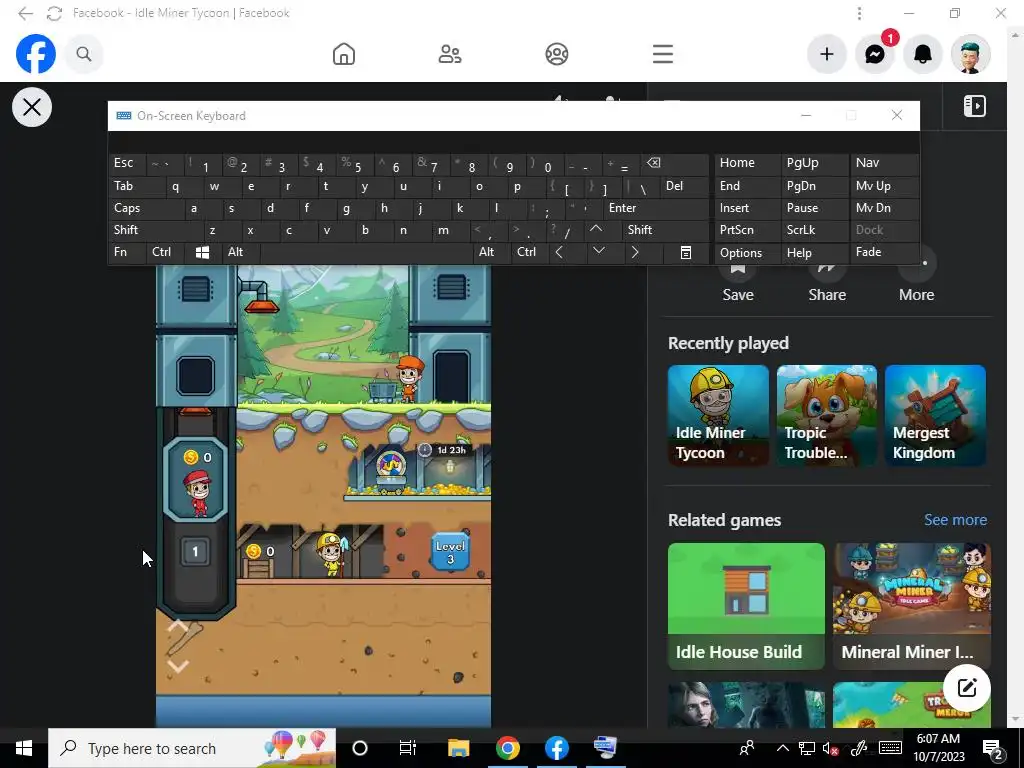Toggle right Shift key on On-Screen Keyboard
This screenshot has height=768, width=1024.
click(665, 230)
